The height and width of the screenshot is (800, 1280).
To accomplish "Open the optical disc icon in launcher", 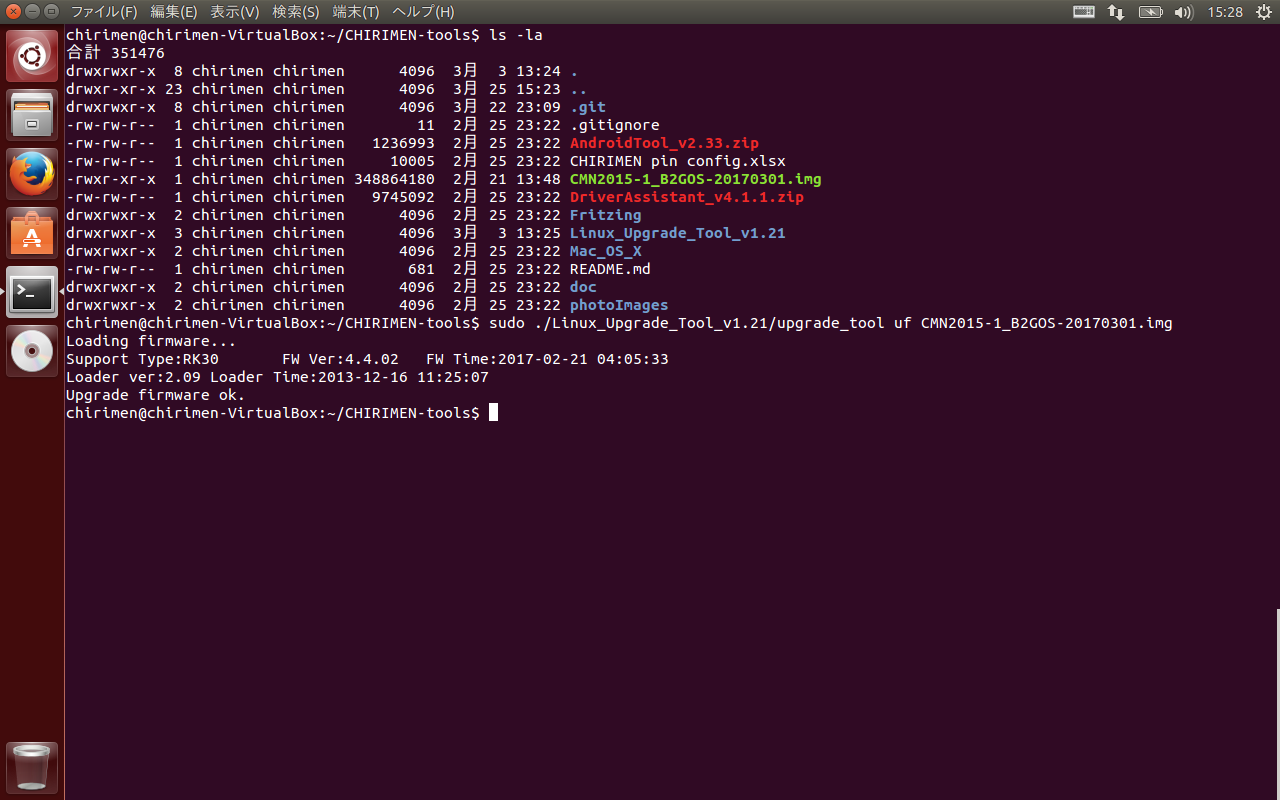I will click(x=32, y=351).
